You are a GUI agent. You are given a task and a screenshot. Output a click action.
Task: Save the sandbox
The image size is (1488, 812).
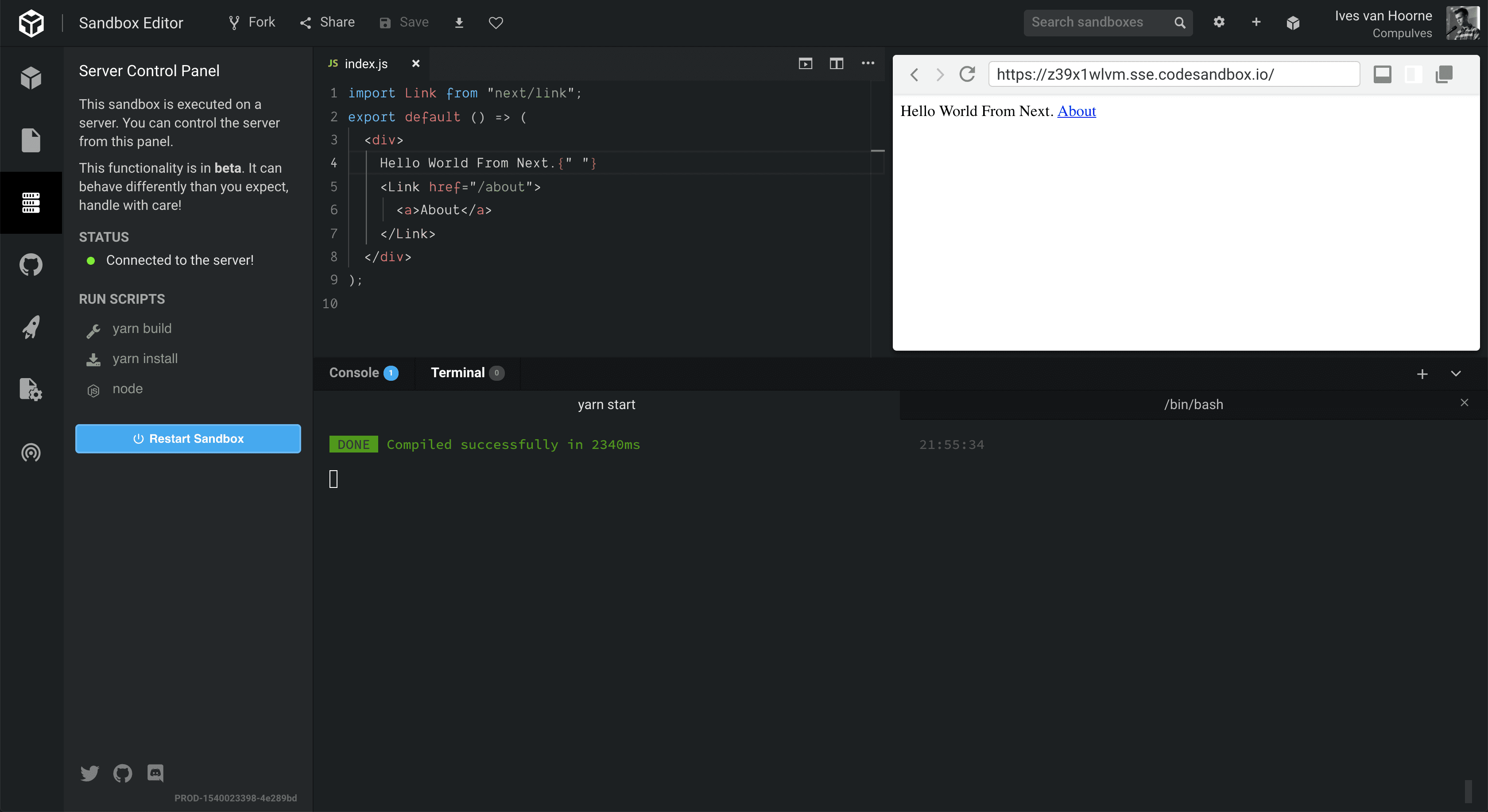tap(404, 22)
